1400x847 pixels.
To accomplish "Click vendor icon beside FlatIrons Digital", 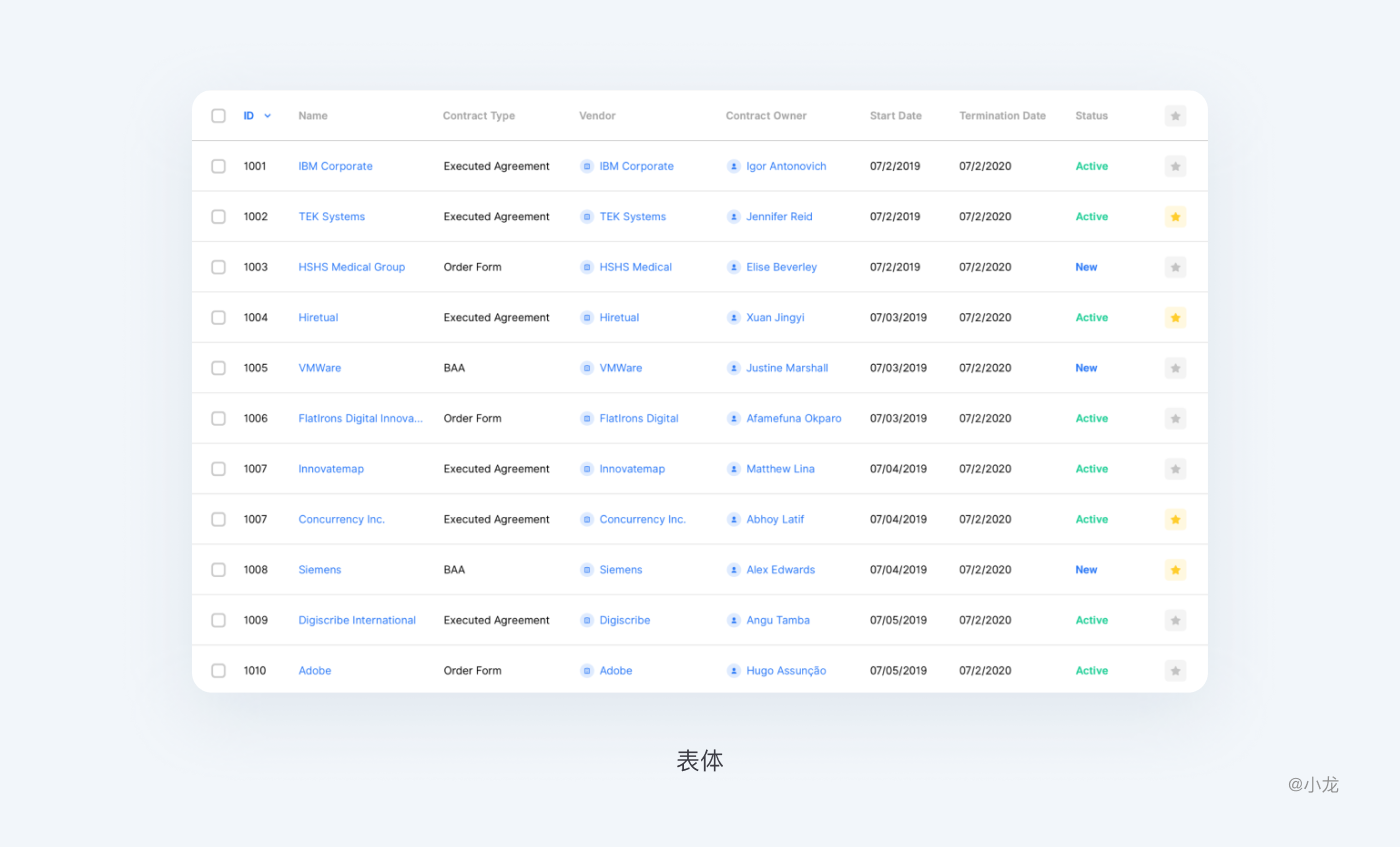I will click(x=587, y=418).
